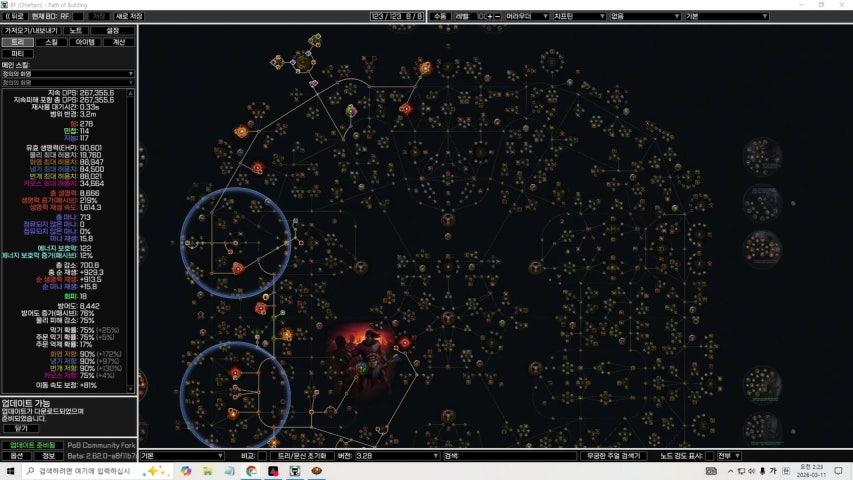Open the 무궁한 주얼 검색기 button
853x480 pixels.
point(613,456)
